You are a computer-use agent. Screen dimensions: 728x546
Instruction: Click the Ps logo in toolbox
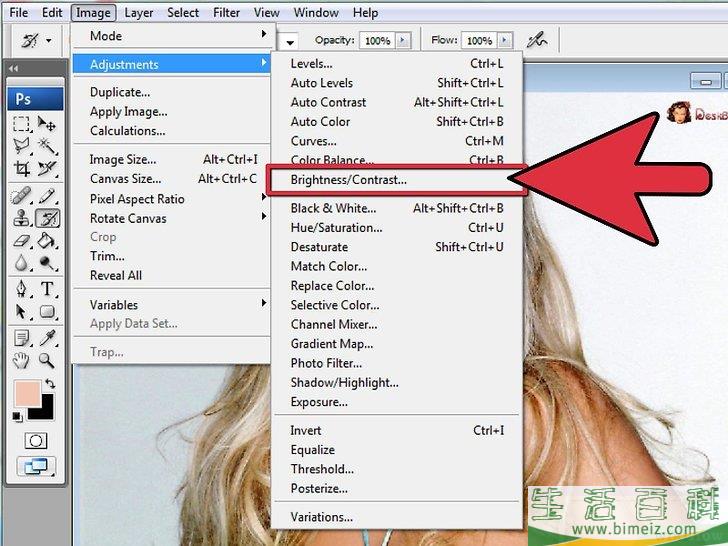pos(35,98)
